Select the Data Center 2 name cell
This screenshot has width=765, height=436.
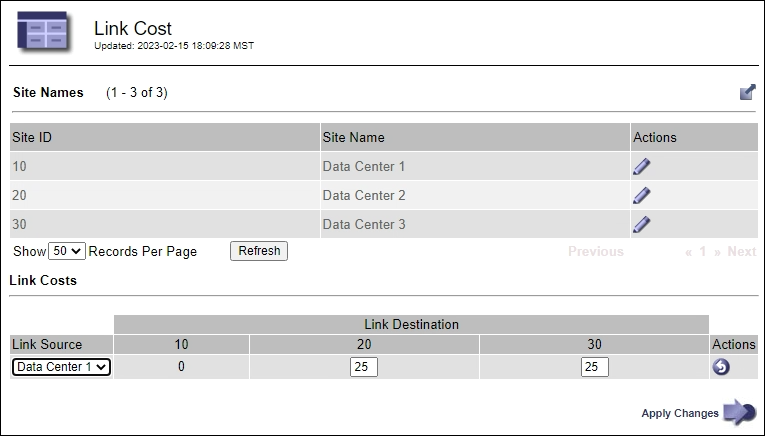(x=364, y=195)
